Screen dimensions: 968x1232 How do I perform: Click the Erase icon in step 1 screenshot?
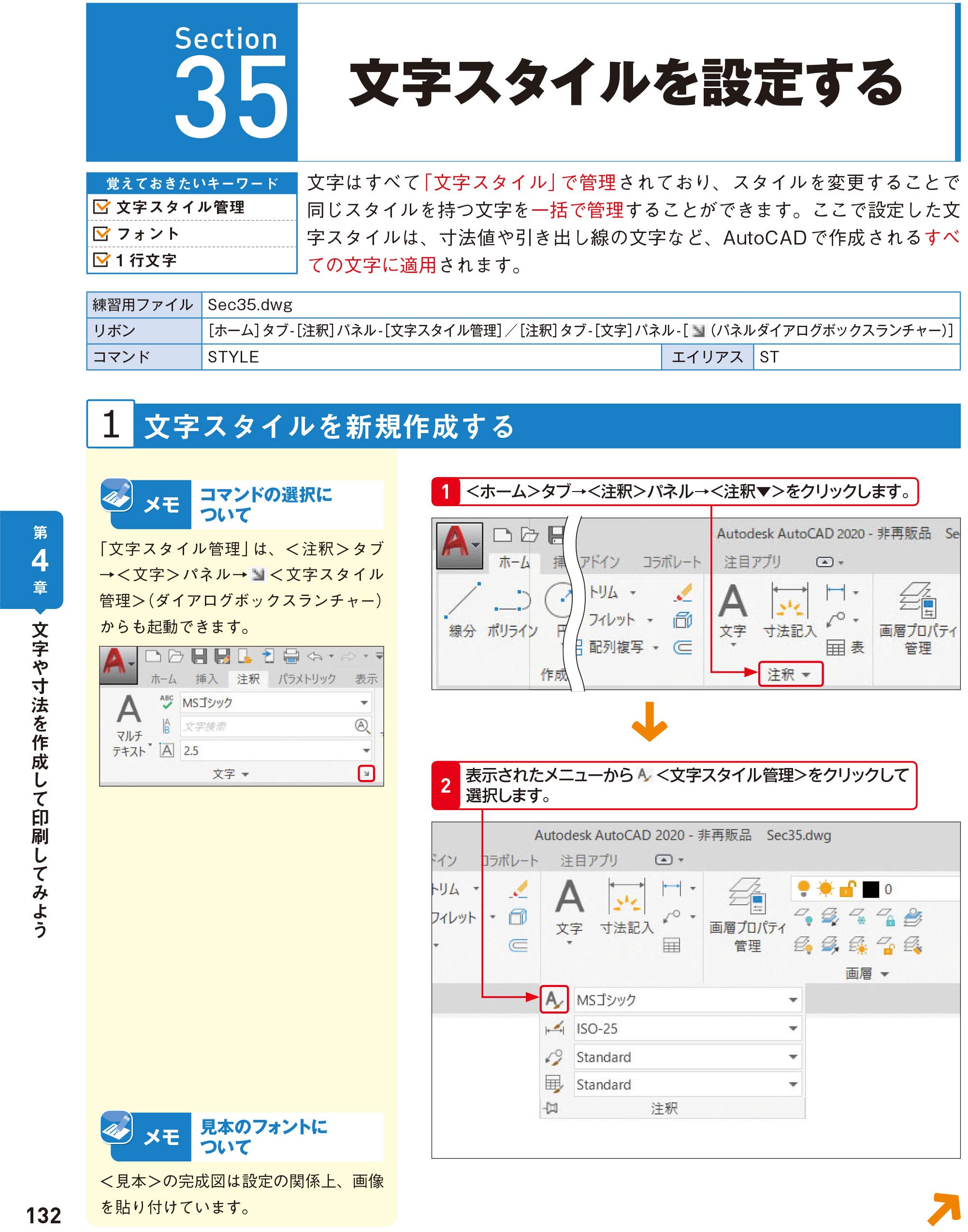tap(683, 592)
